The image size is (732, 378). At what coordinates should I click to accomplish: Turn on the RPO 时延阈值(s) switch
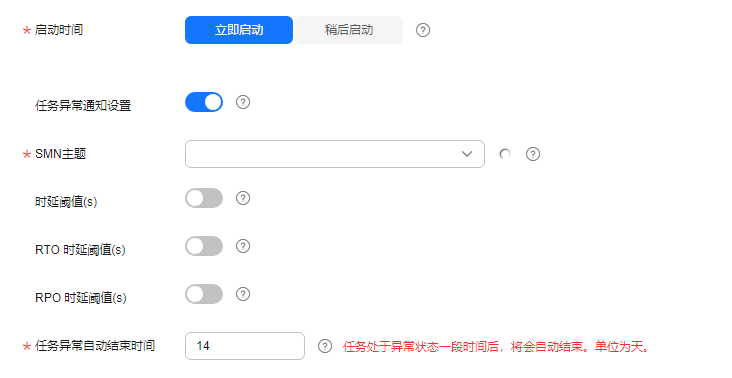click(x=204, y=294)
